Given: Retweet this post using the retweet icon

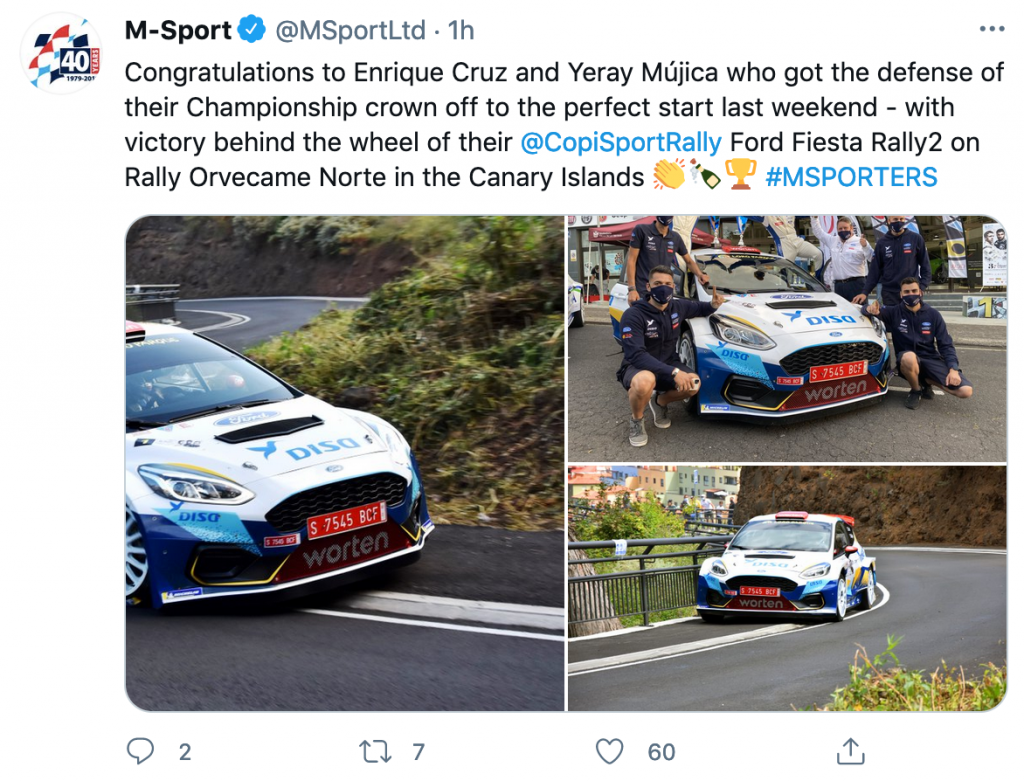Looking at the screenshot, I should [x=373, y=751].
